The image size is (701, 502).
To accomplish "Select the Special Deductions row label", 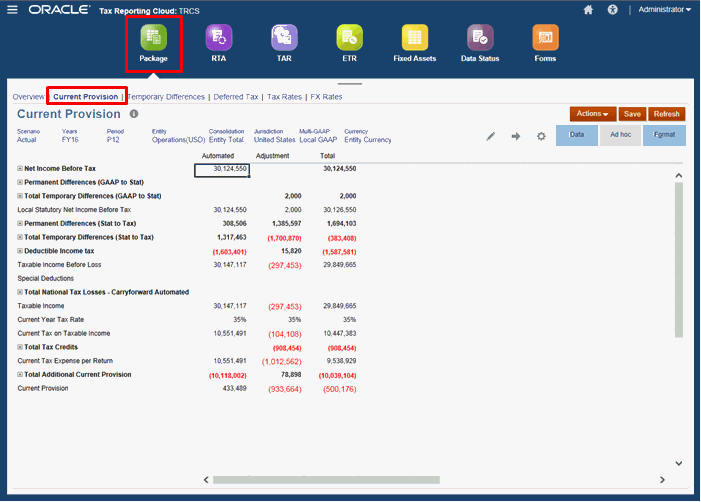I will (x=46, y=278).
